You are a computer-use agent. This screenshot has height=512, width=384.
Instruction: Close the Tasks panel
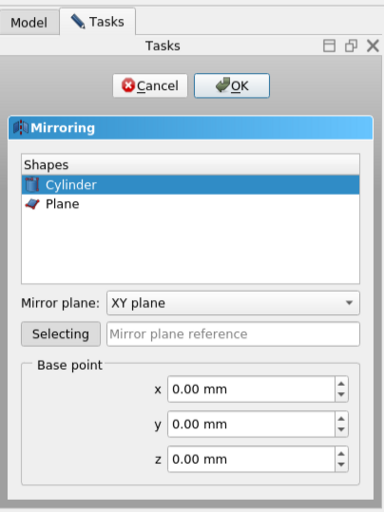(373, 46)
